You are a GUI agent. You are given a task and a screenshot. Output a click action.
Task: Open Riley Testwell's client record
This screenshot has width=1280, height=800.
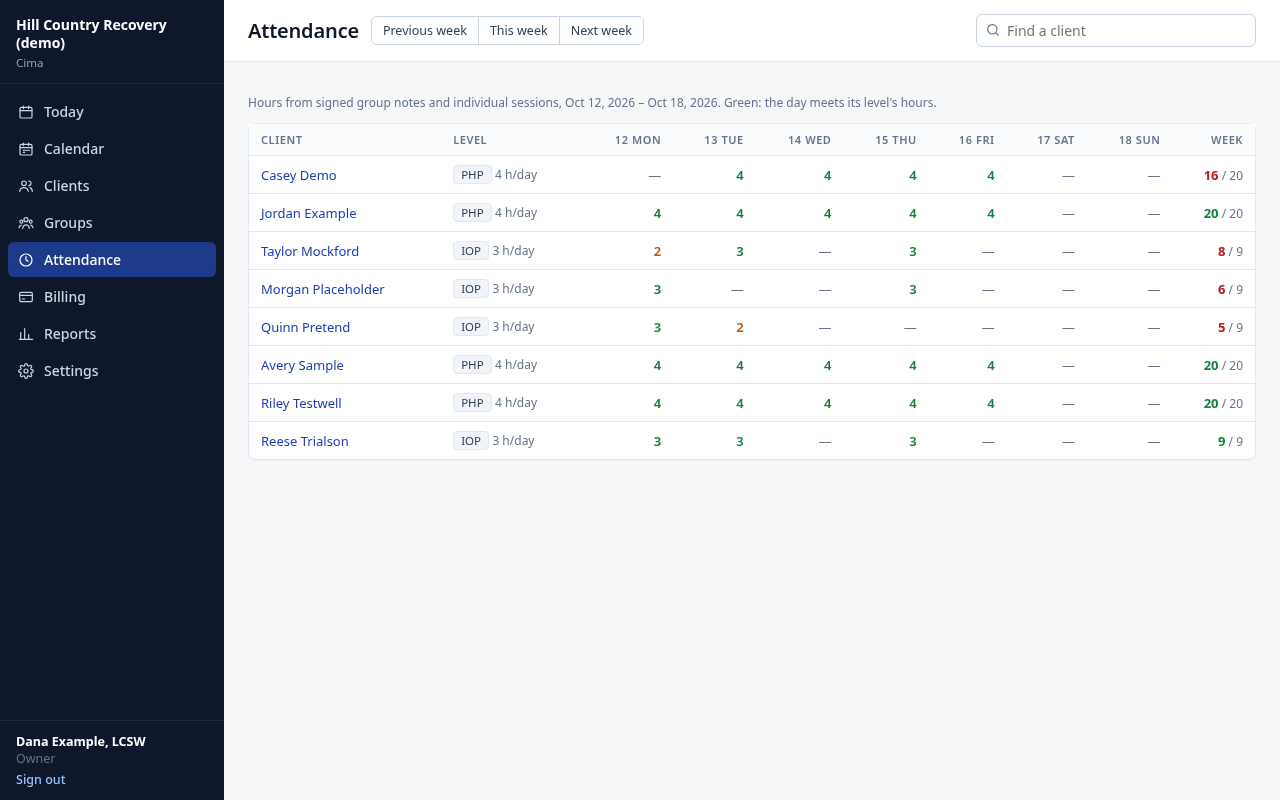pyautogui.click(x=301, y=403)
